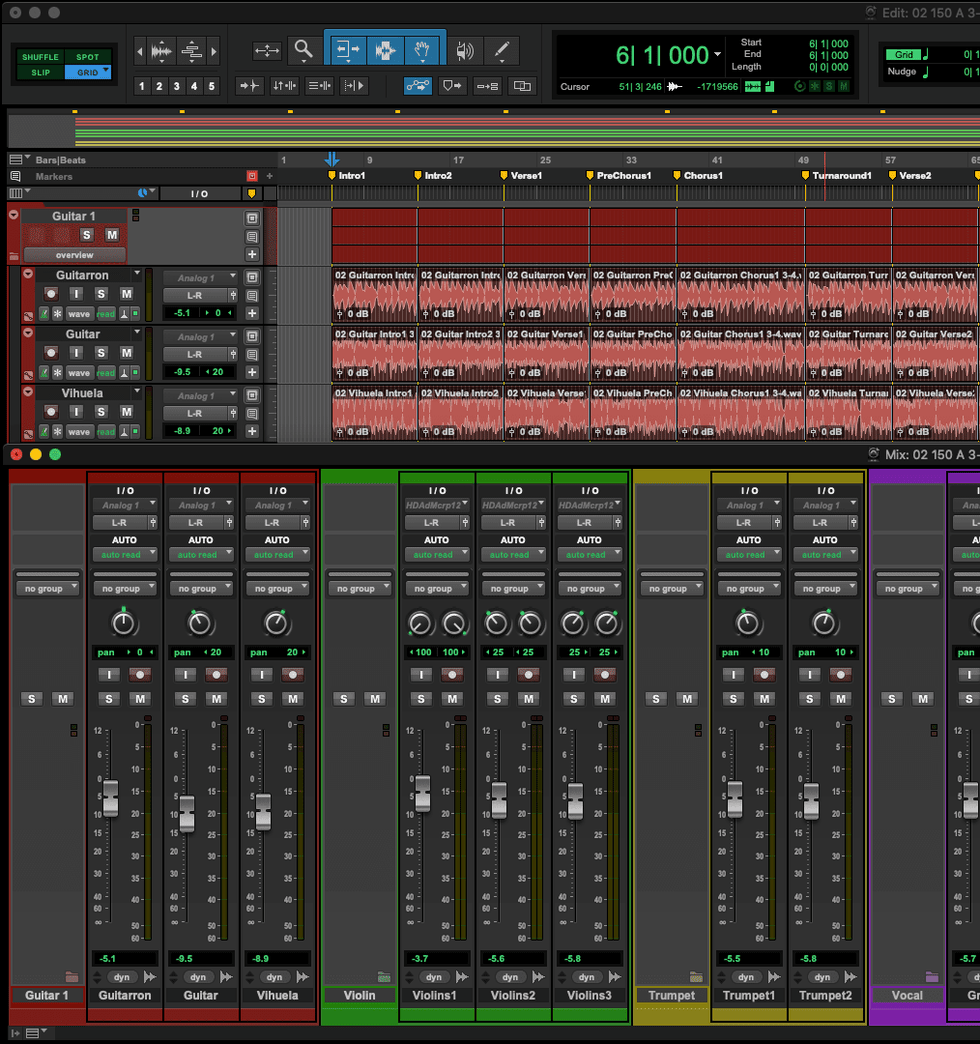
Task: Click the Guitarron volume fader in mixer
Action: (x=110, y=796)
